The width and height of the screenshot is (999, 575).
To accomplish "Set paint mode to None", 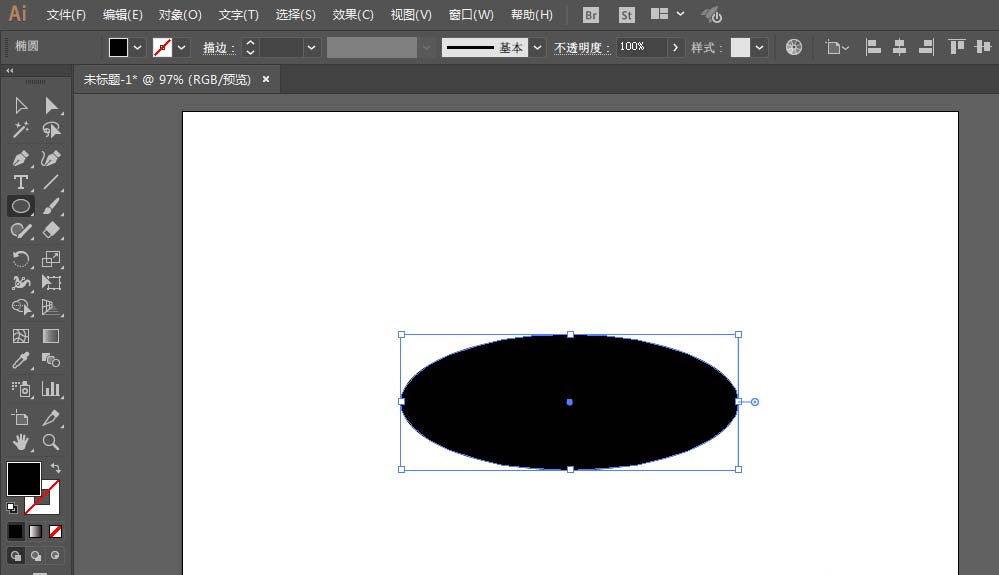I will (56, 531).
